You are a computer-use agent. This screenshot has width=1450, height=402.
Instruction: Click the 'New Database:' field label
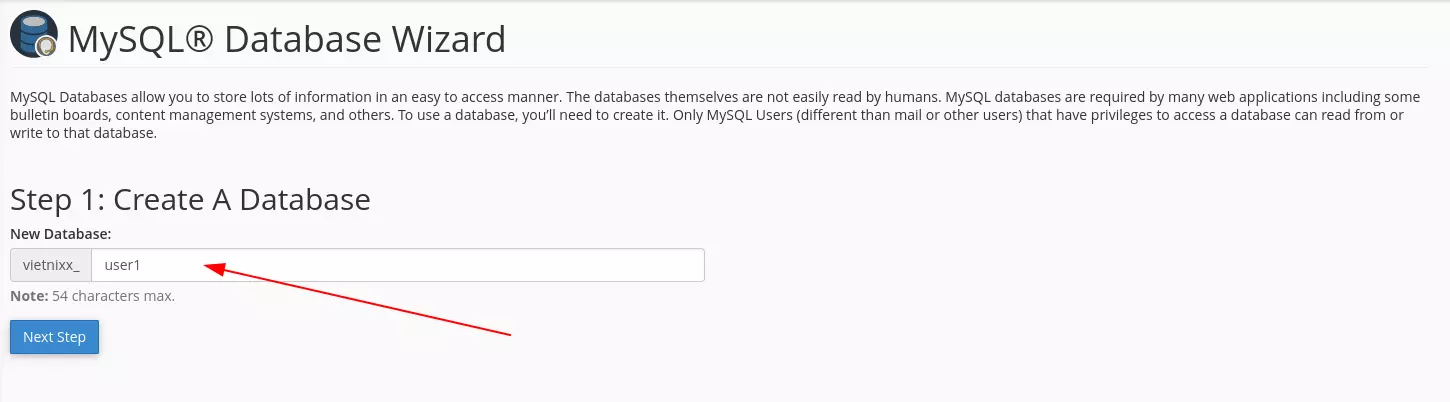60,233
